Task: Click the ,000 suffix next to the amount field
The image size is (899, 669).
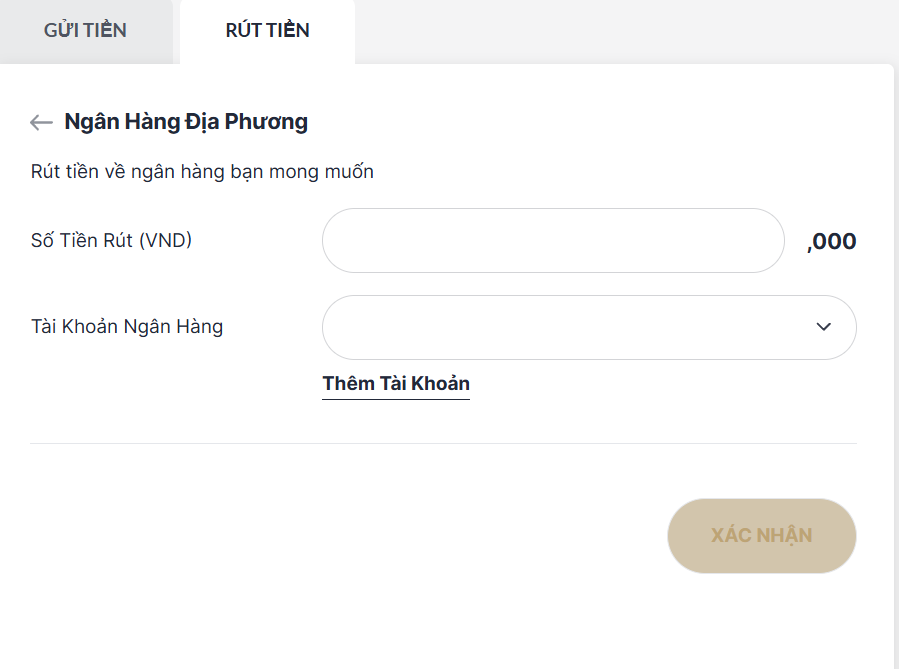Action: pyautogui.click(x=831, y=240)
